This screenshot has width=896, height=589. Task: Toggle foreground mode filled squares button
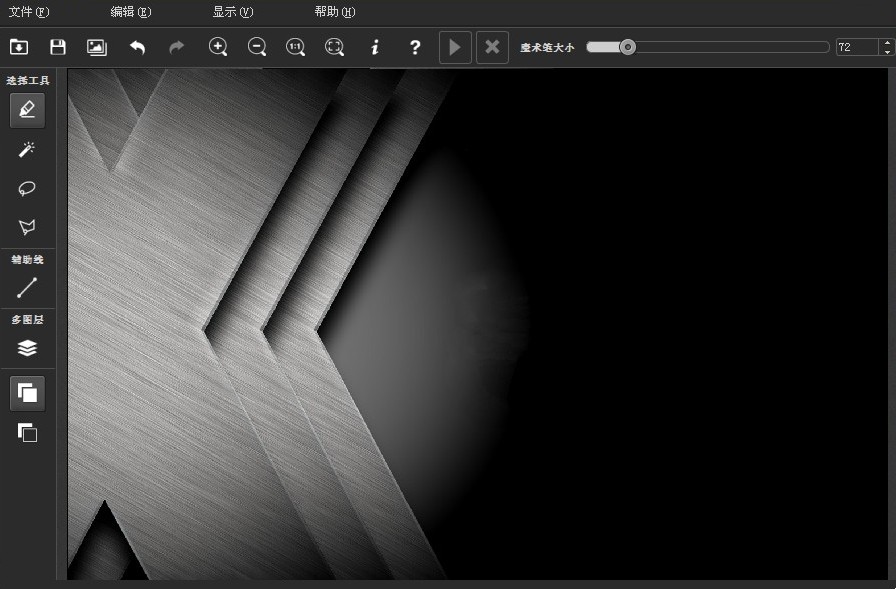(x=27, y=393)
